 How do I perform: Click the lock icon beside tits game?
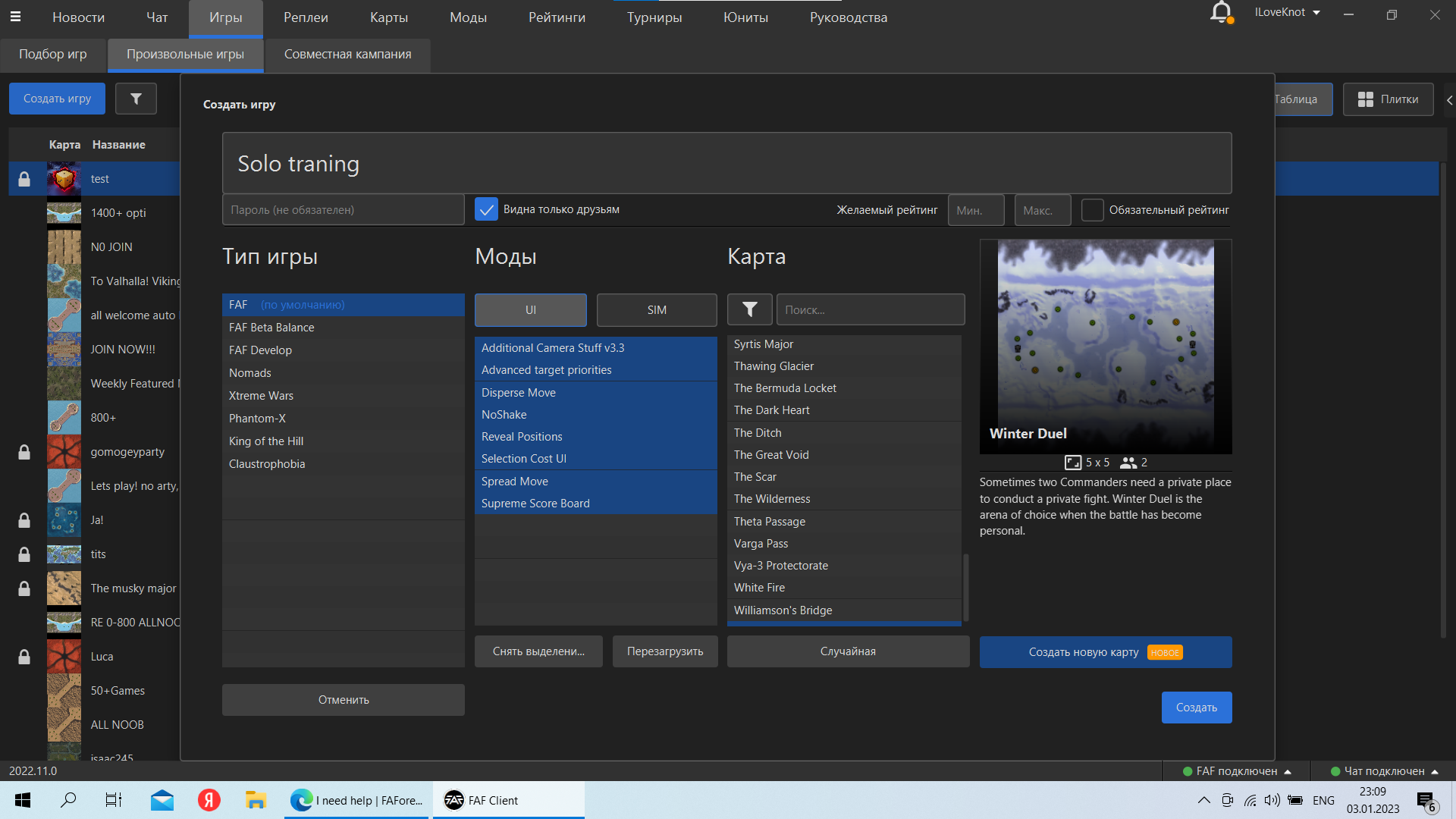click(24, 554)
